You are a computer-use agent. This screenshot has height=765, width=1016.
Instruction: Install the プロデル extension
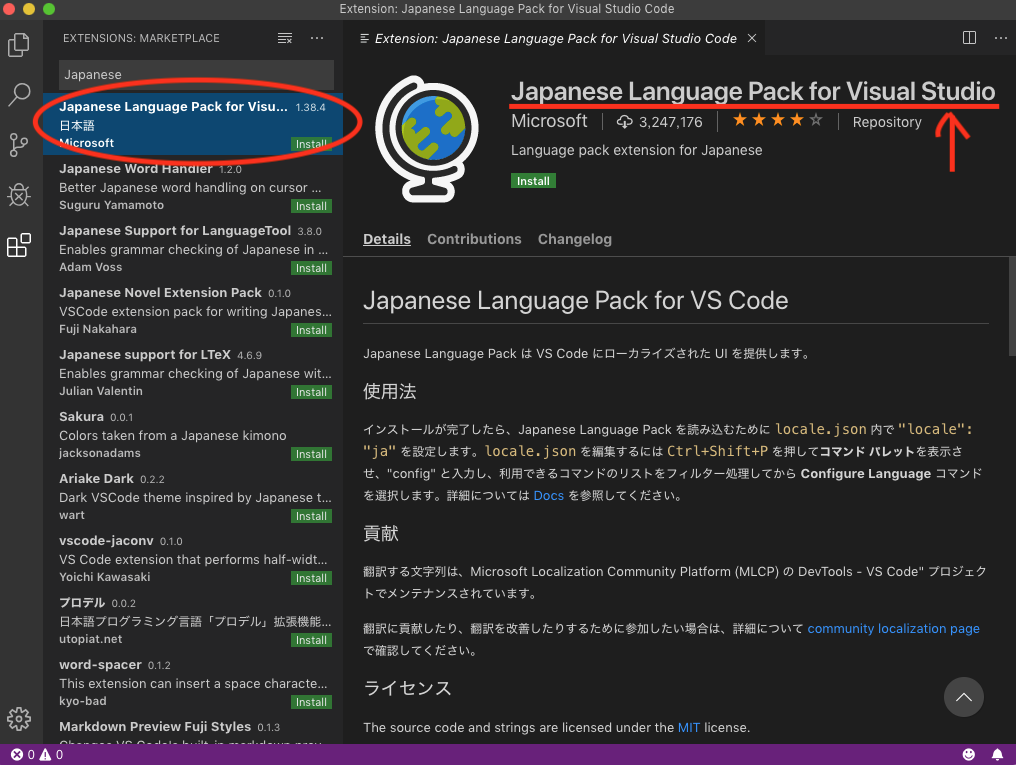click(x=311, y=640)
